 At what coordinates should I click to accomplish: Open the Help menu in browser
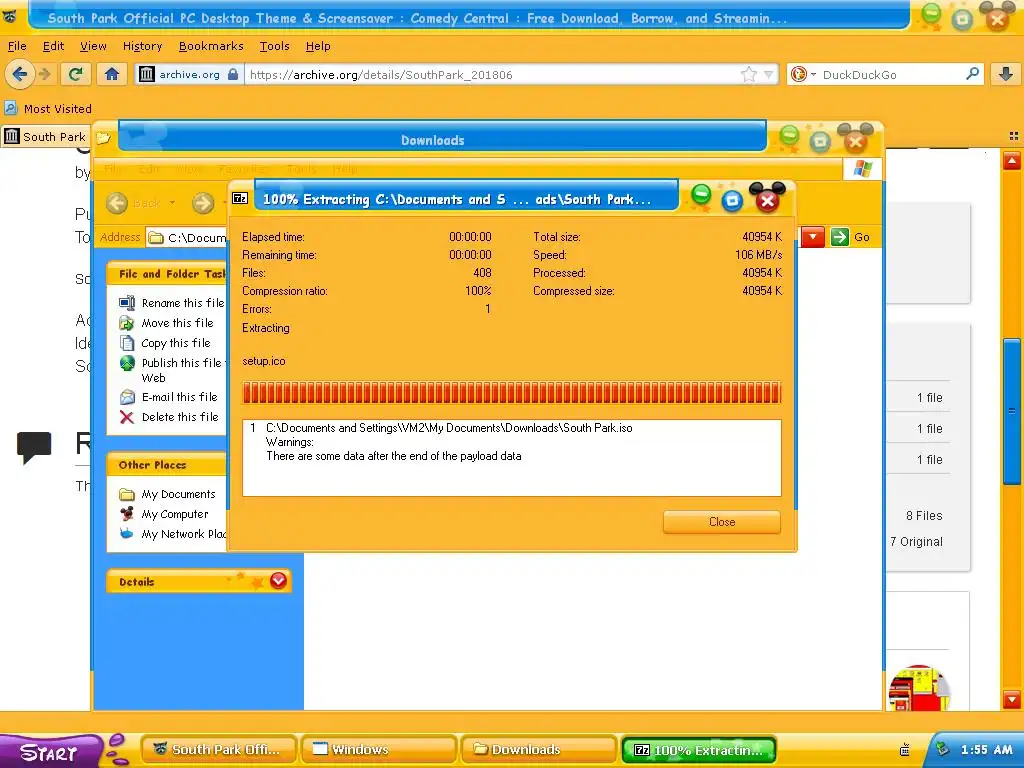tap(318, 46)
